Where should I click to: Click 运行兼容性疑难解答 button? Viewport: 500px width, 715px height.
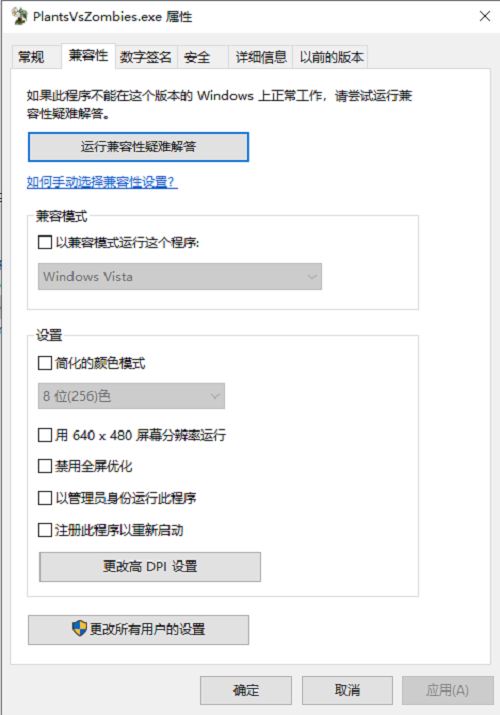click(138, 147)
